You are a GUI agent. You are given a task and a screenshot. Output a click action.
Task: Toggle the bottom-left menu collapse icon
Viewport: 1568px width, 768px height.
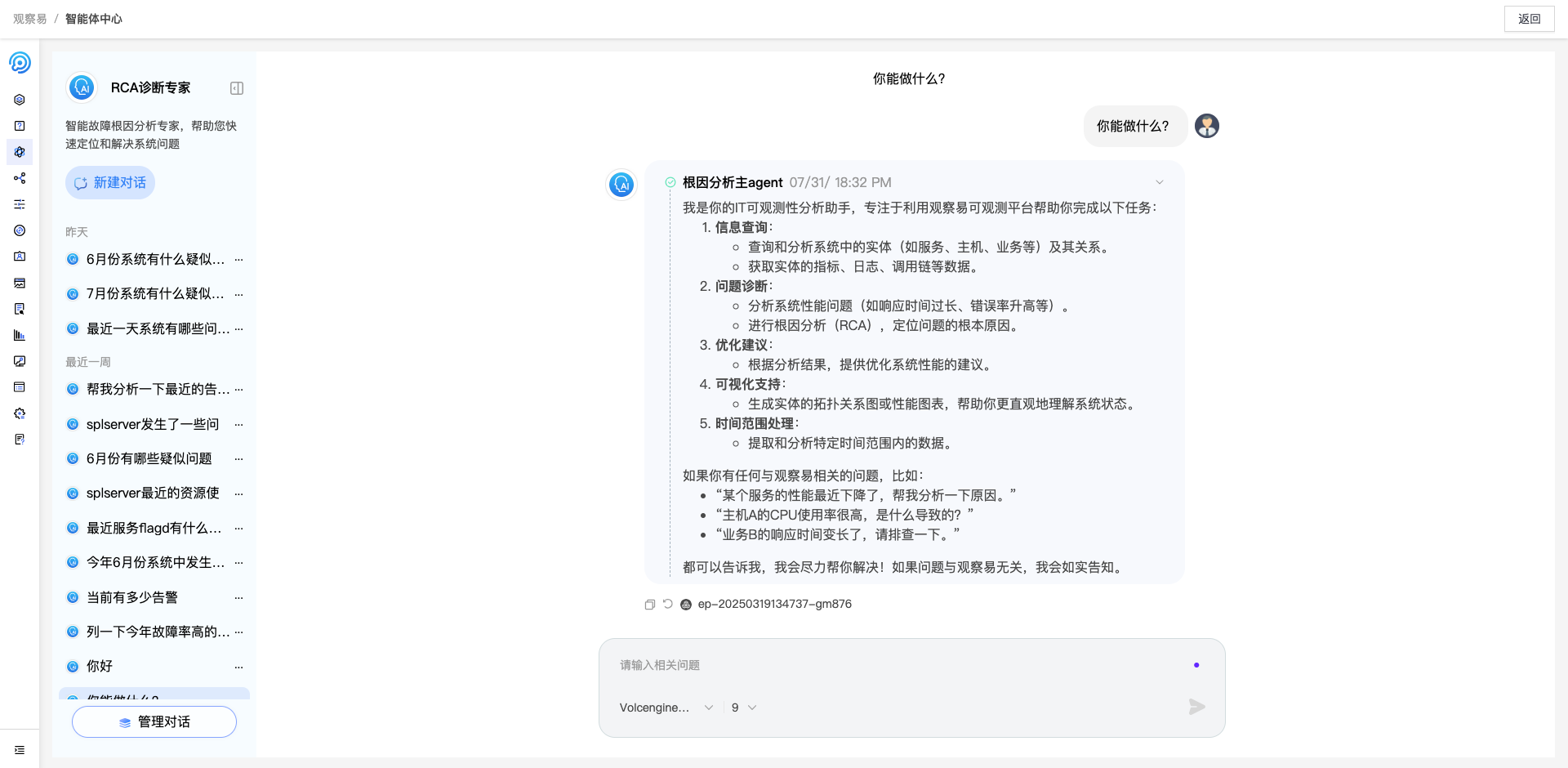pos(20,750)
